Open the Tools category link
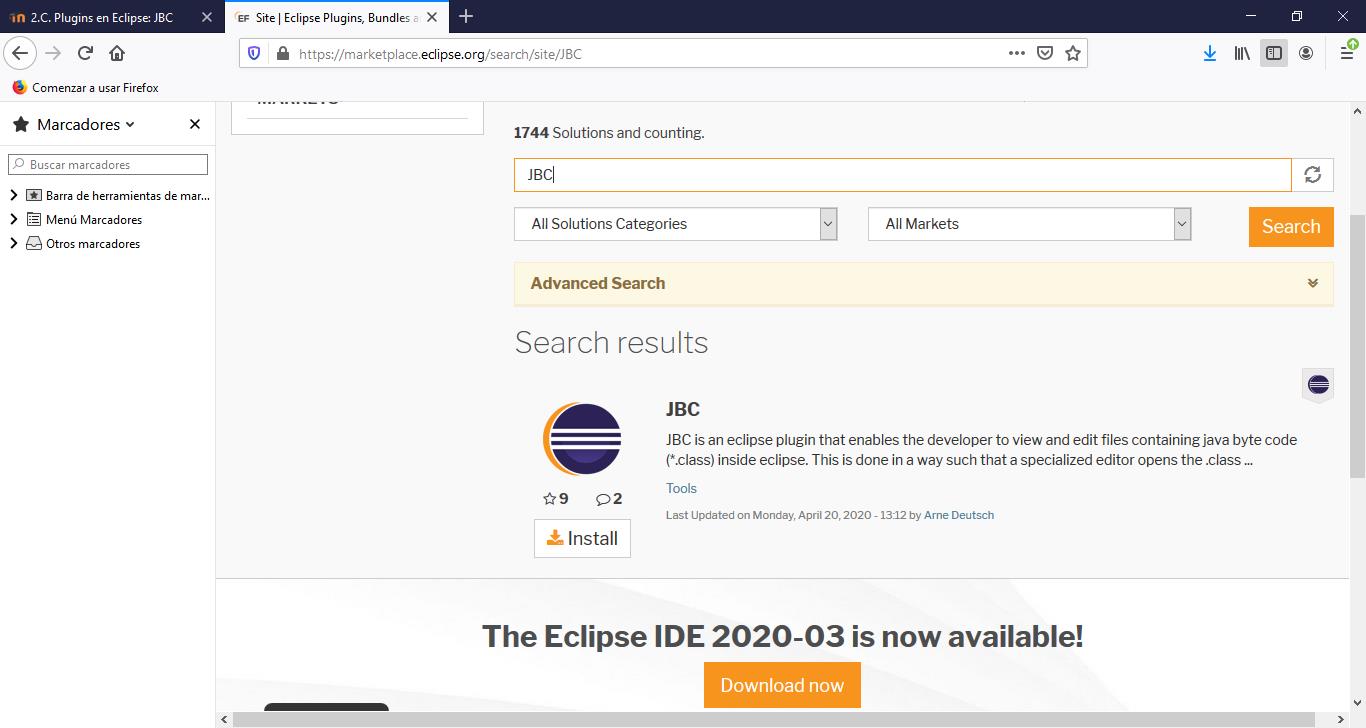Screen dimensions: 1366x728 pyautogui.click(x=681, y=488)
